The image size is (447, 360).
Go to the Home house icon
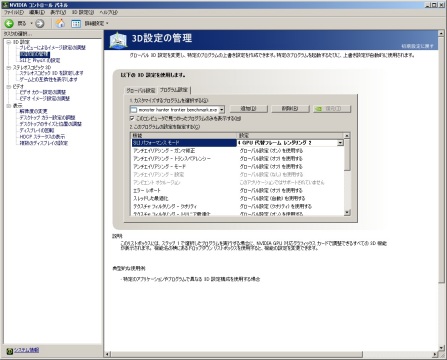60,23
